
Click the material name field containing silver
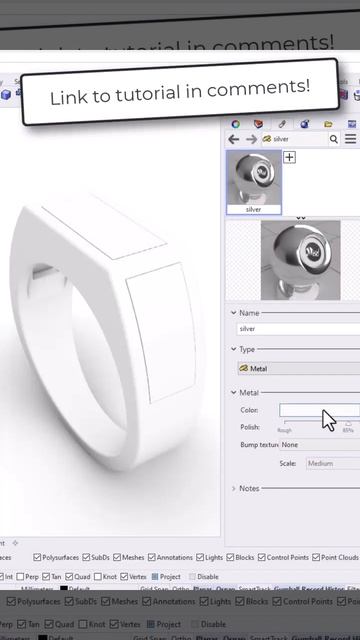pyautogui.click(x=298, y=329)
